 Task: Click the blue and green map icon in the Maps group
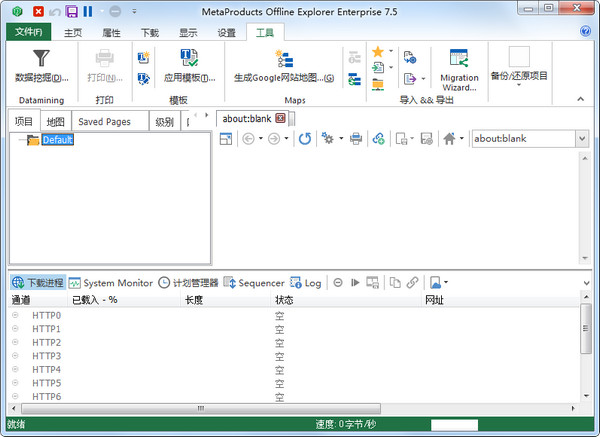[354, 80]
